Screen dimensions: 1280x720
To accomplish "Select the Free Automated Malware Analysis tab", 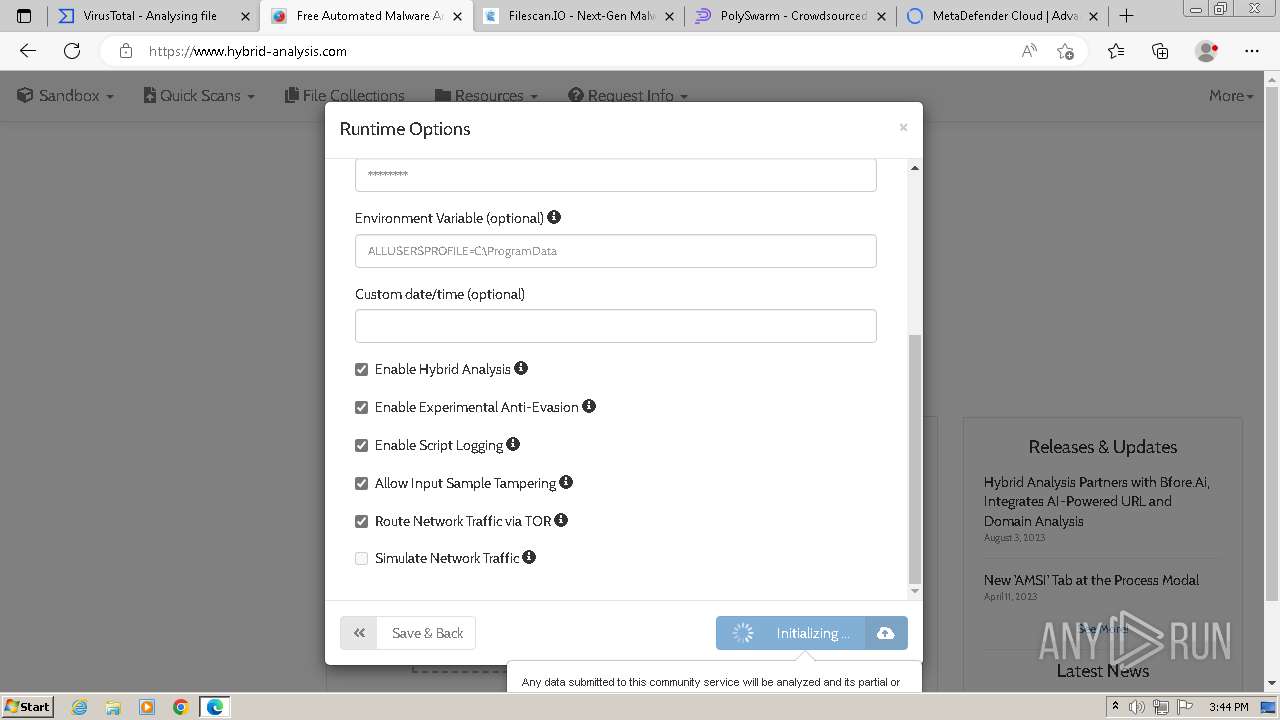I will (366, 16).
